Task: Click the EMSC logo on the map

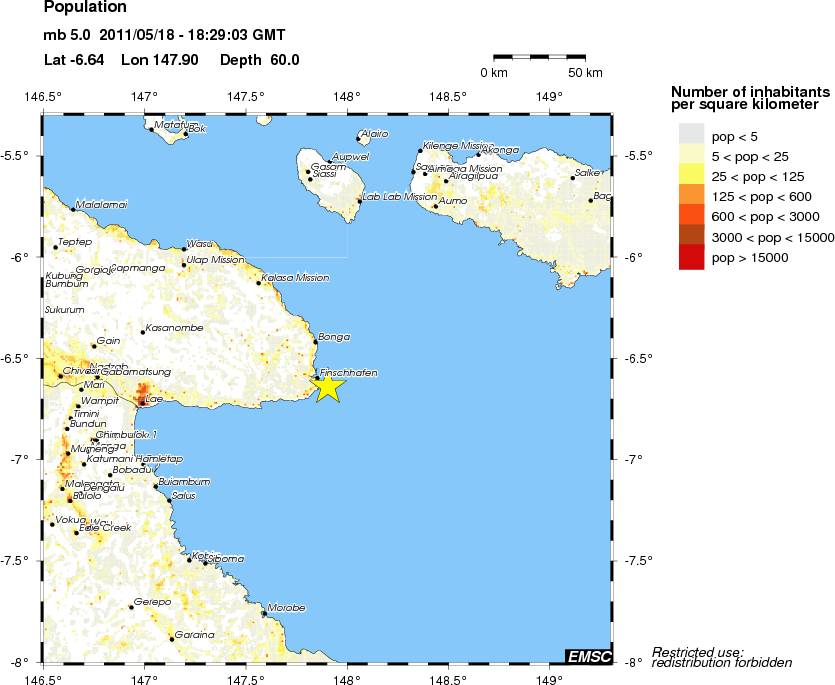Action: pos(587,656)
